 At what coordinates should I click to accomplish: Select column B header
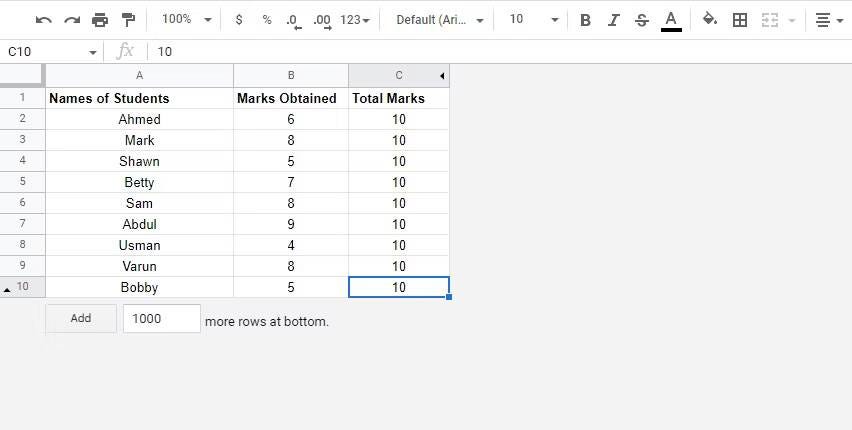(x=291, y=76)
